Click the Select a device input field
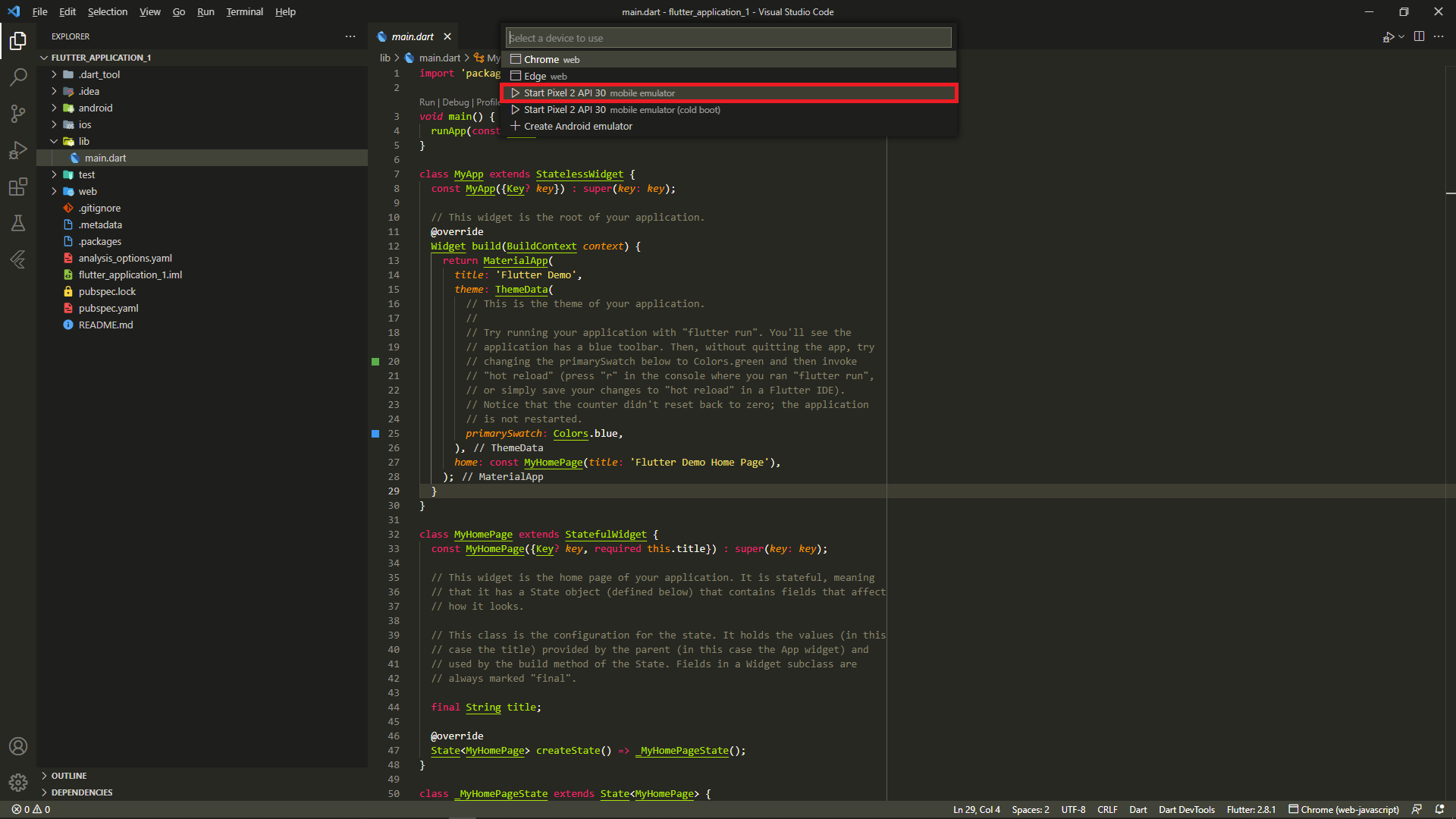This screenshot has width=1456, height=819. tap(728, 38)
